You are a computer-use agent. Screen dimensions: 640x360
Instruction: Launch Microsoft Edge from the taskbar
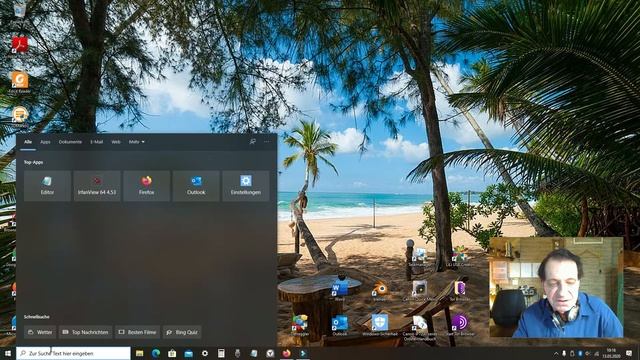[156, 353]
